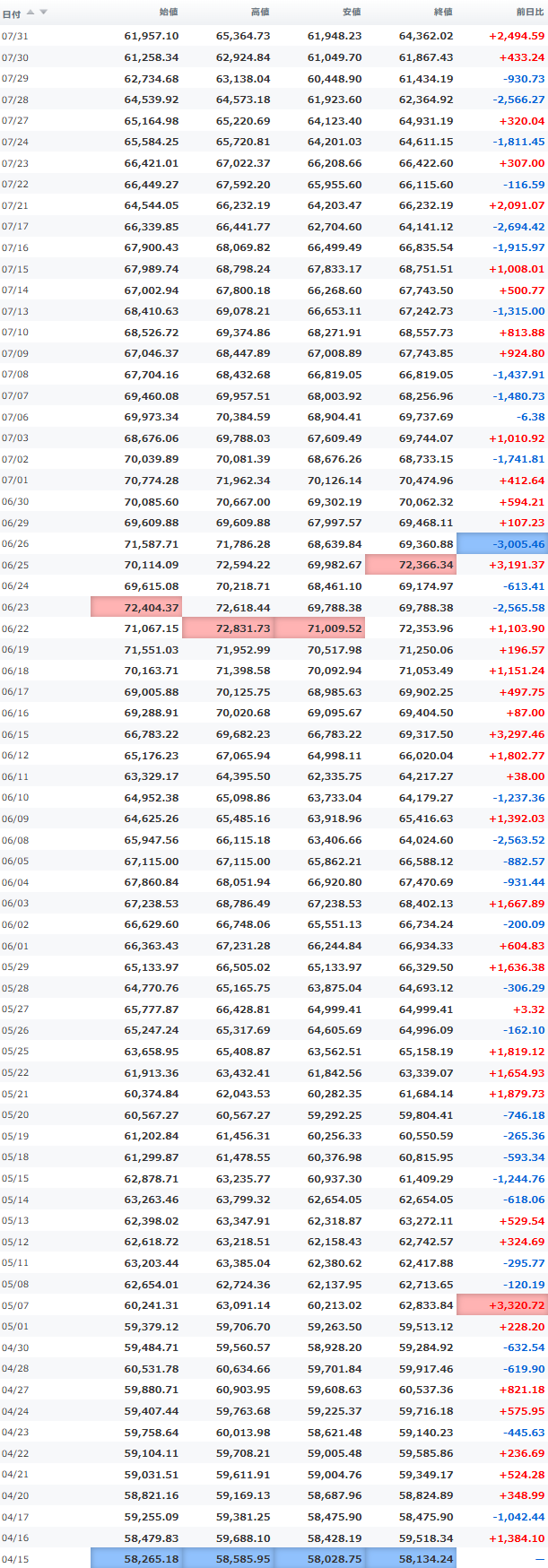Click the 日付 column header
Viewport: 548px width, 1568px height.
[11, 13]
